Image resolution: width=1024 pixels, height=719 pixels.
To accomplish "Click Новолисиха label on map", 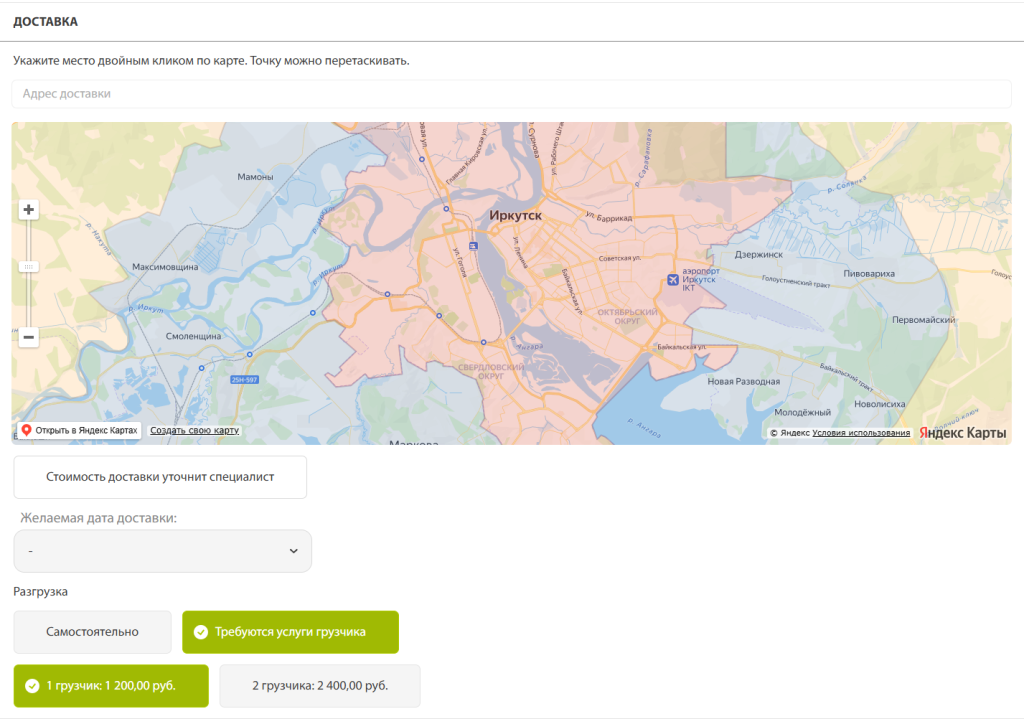I will [880, 404].
